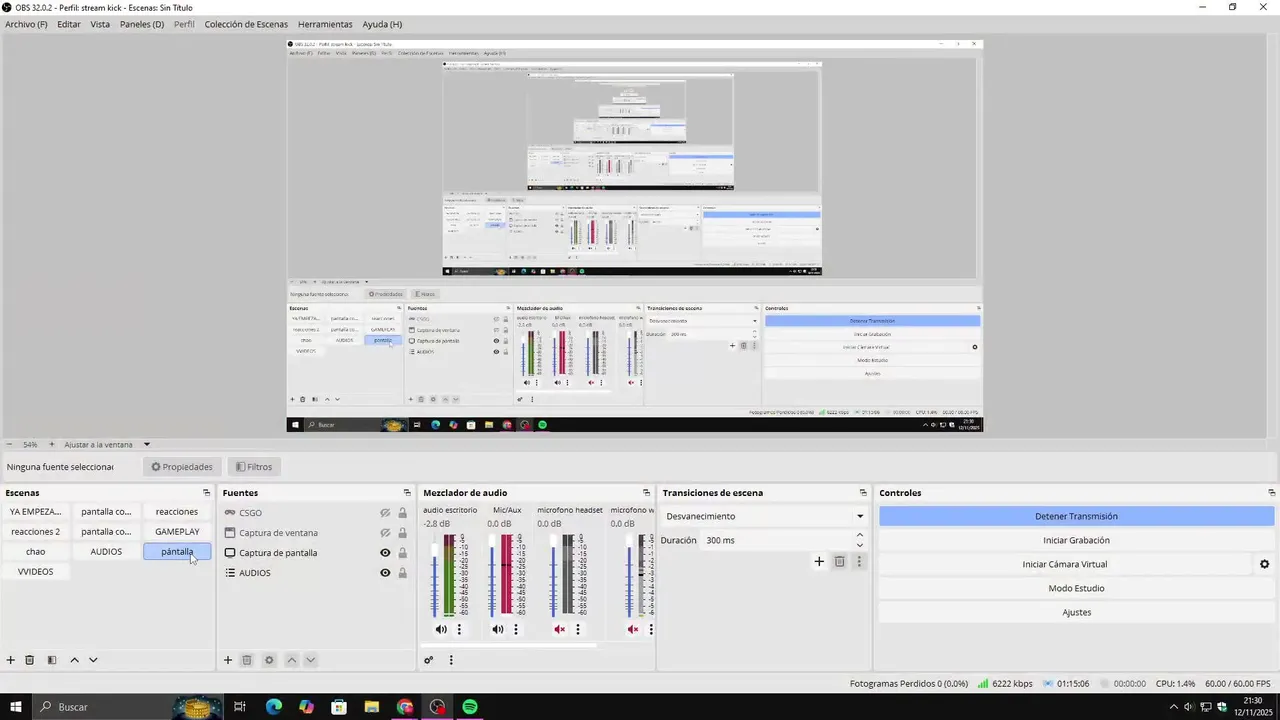Screen dimensions: 1280x720
Task: Open File Explorer from the taskbar
Action: click(371, 707)
